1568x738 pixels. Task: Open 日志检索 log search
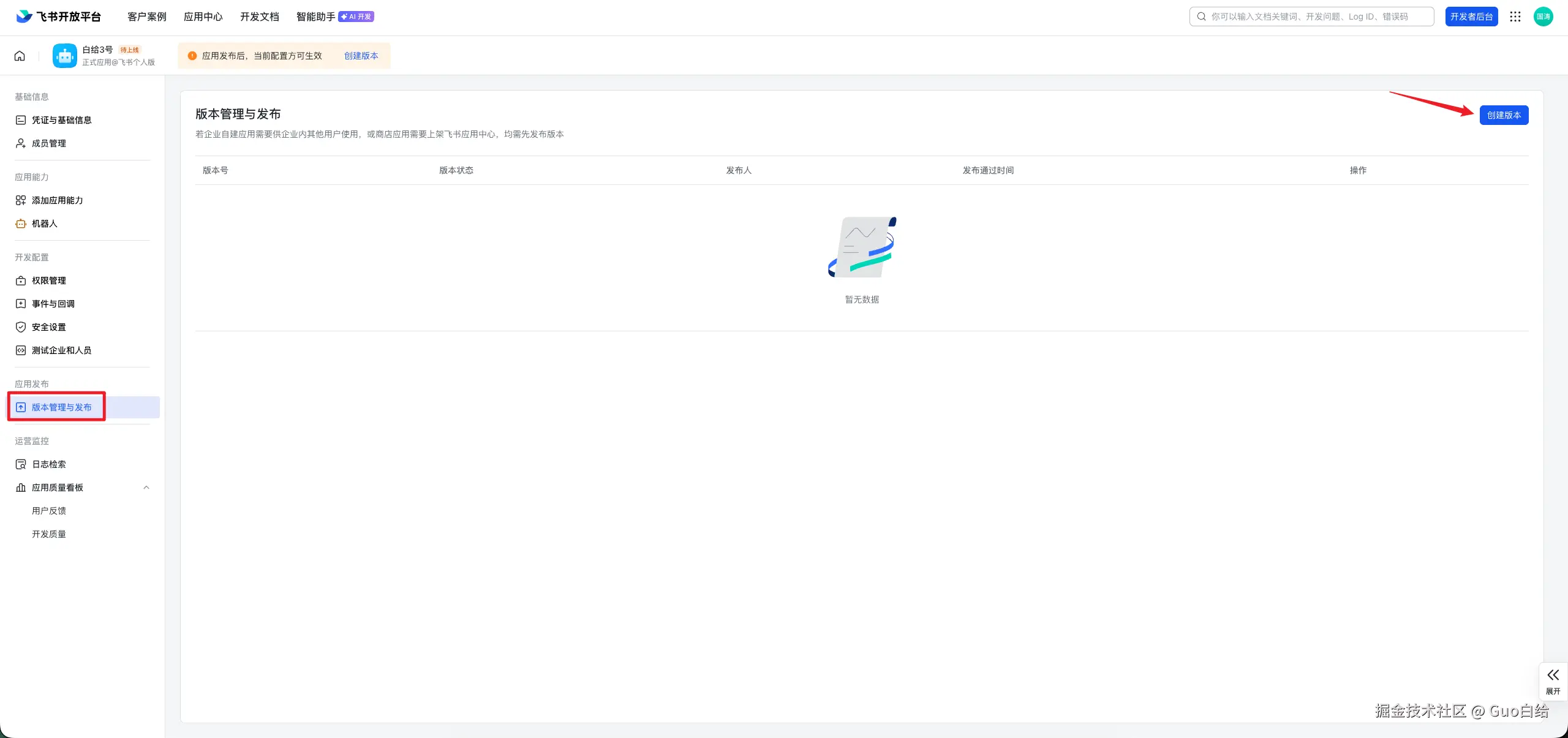click(49, 464)
